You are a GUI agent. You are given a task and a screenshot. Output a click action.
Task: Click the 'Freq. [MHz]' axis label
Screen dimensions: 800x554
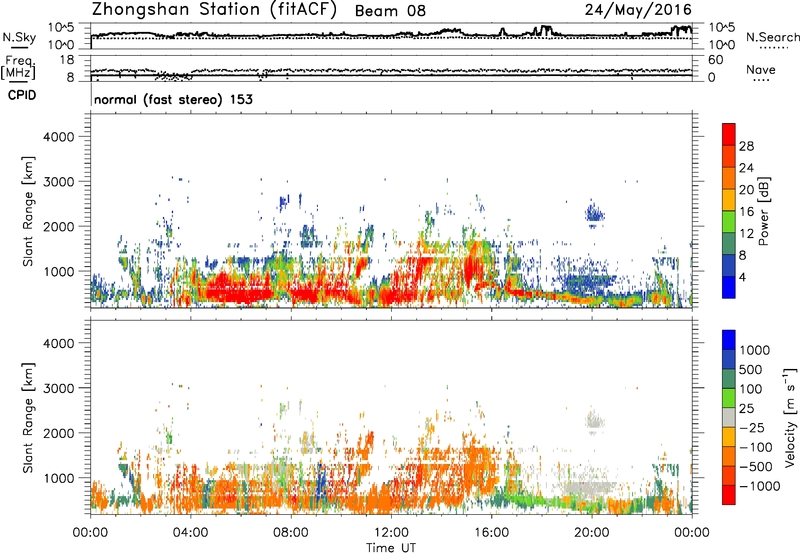coord(18,68)
